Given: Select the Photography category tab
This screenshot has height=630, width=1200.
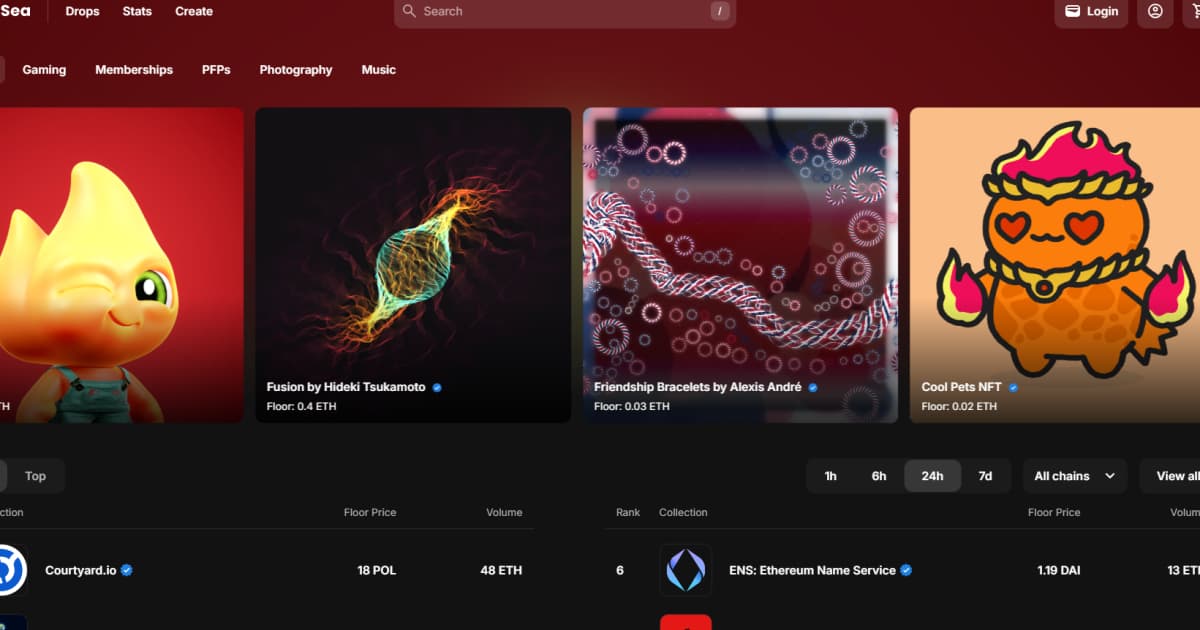Looking at the screenshot, I should [296, 70].
